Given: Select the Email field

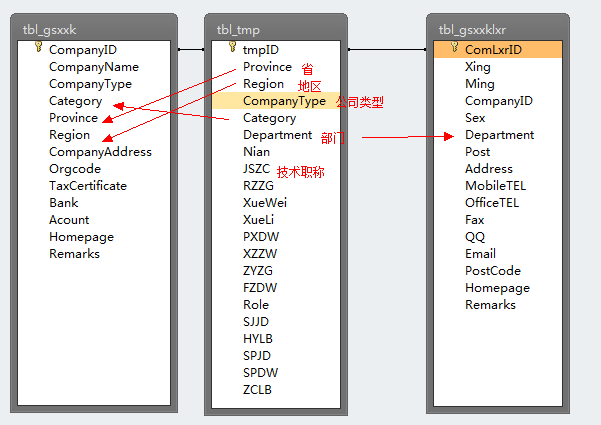Looking at the screenshot, I should click(x=481, y=254).
